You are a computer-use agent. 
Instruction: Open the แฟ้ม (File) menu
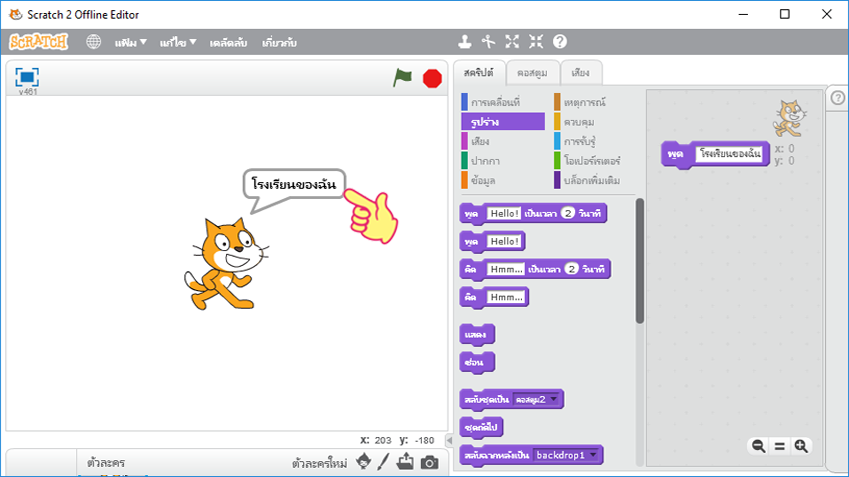tap(130, 42)
